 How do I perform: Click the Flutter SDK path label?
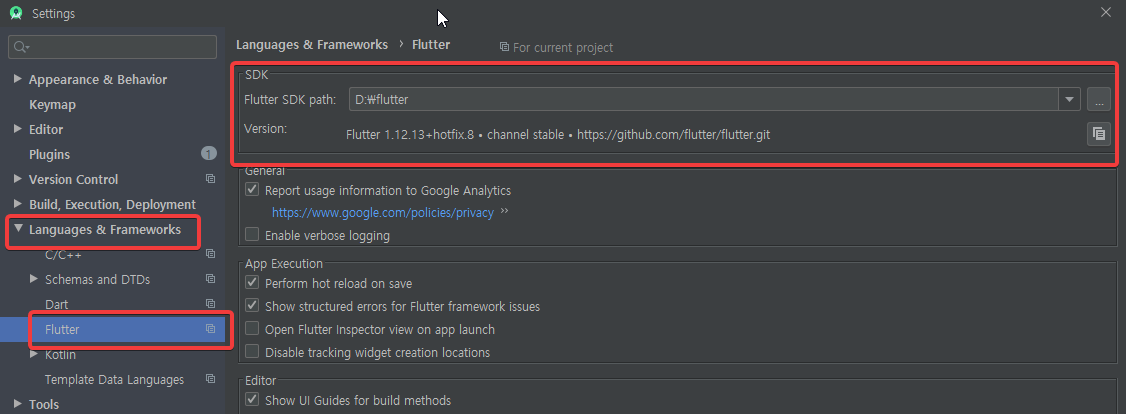click(290, 99)
